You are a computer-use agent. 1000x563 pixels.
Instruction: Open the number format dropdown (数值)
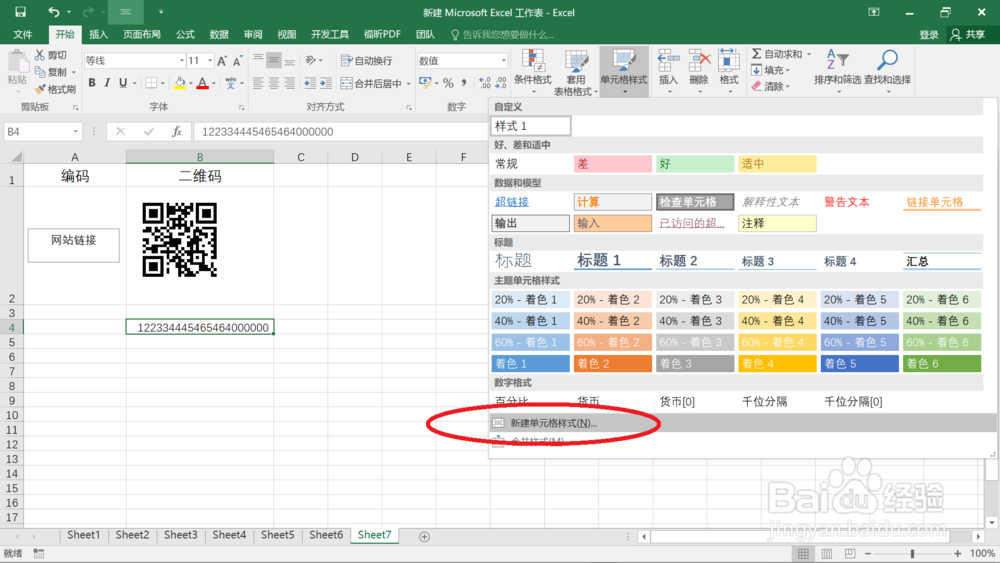click(x=503, y=61)
